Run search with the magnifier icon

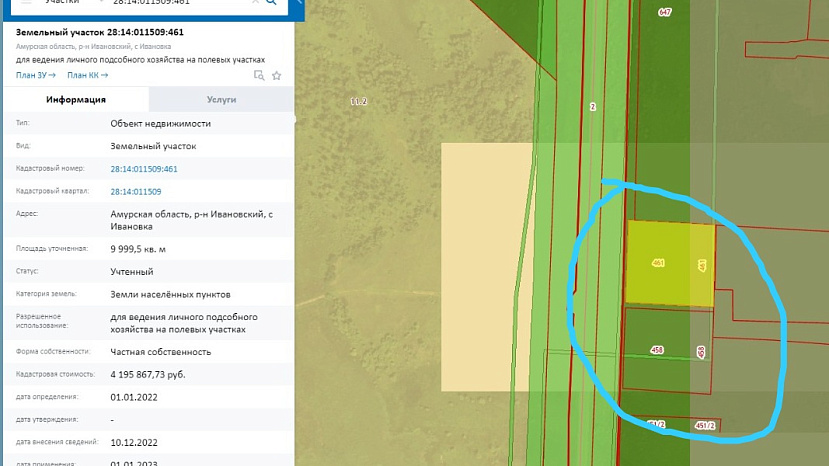(271, 3)
